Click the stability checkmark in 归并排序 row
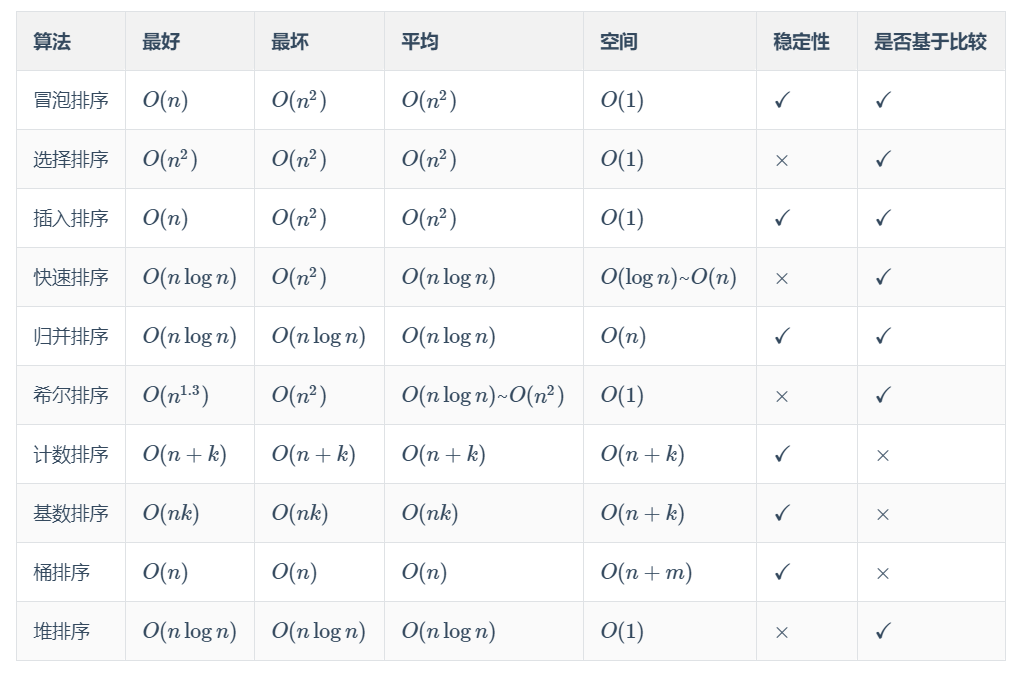Image resolution: width=1023 pixels, height=674 pixels. point(782,336)
